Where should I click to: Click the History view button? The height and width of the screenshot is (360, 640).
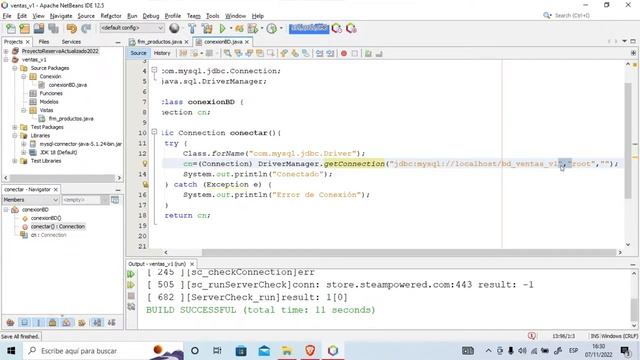tap(162, 53)
